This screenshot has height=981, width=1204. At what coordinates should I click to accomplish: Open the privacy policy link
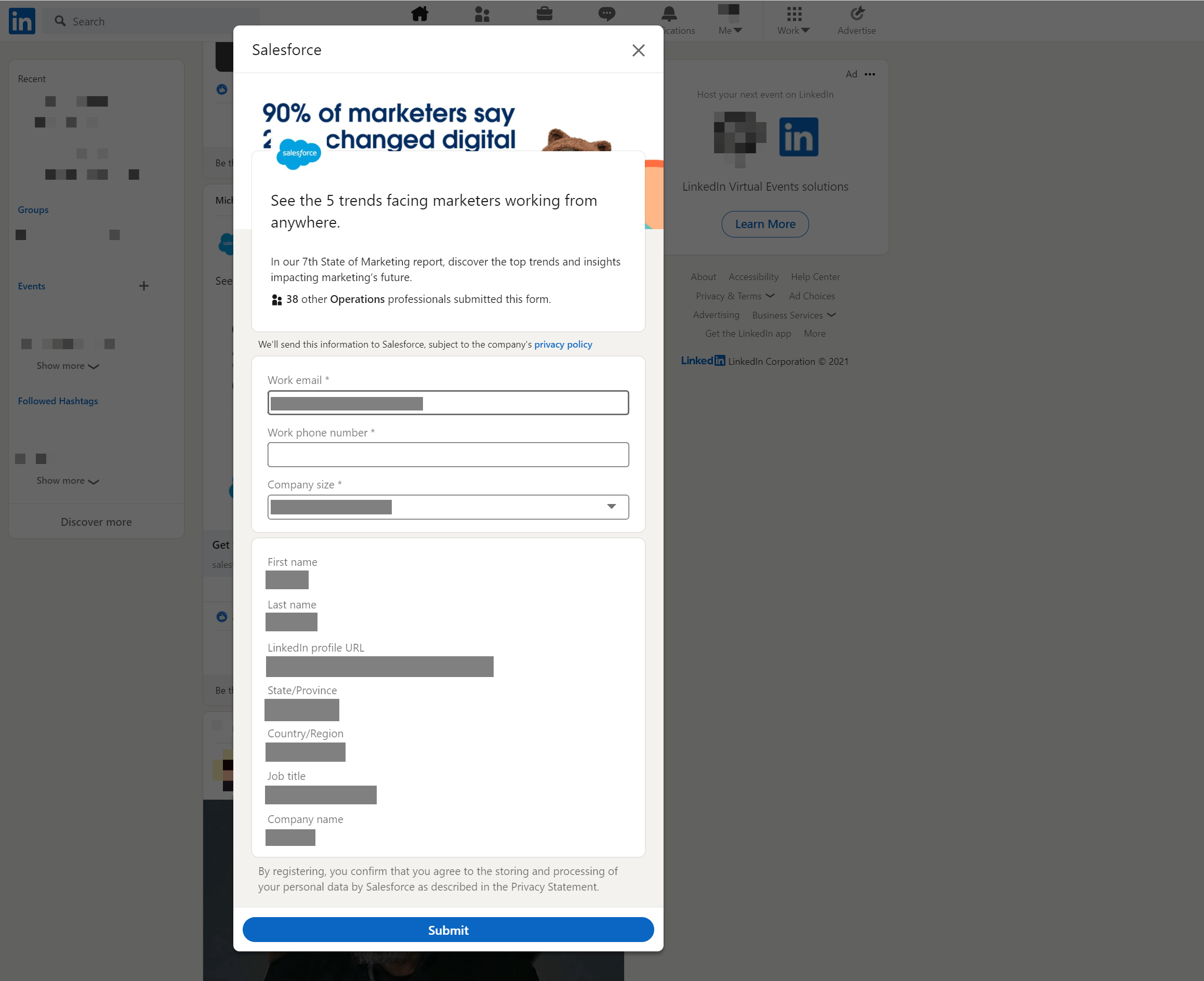563,344
